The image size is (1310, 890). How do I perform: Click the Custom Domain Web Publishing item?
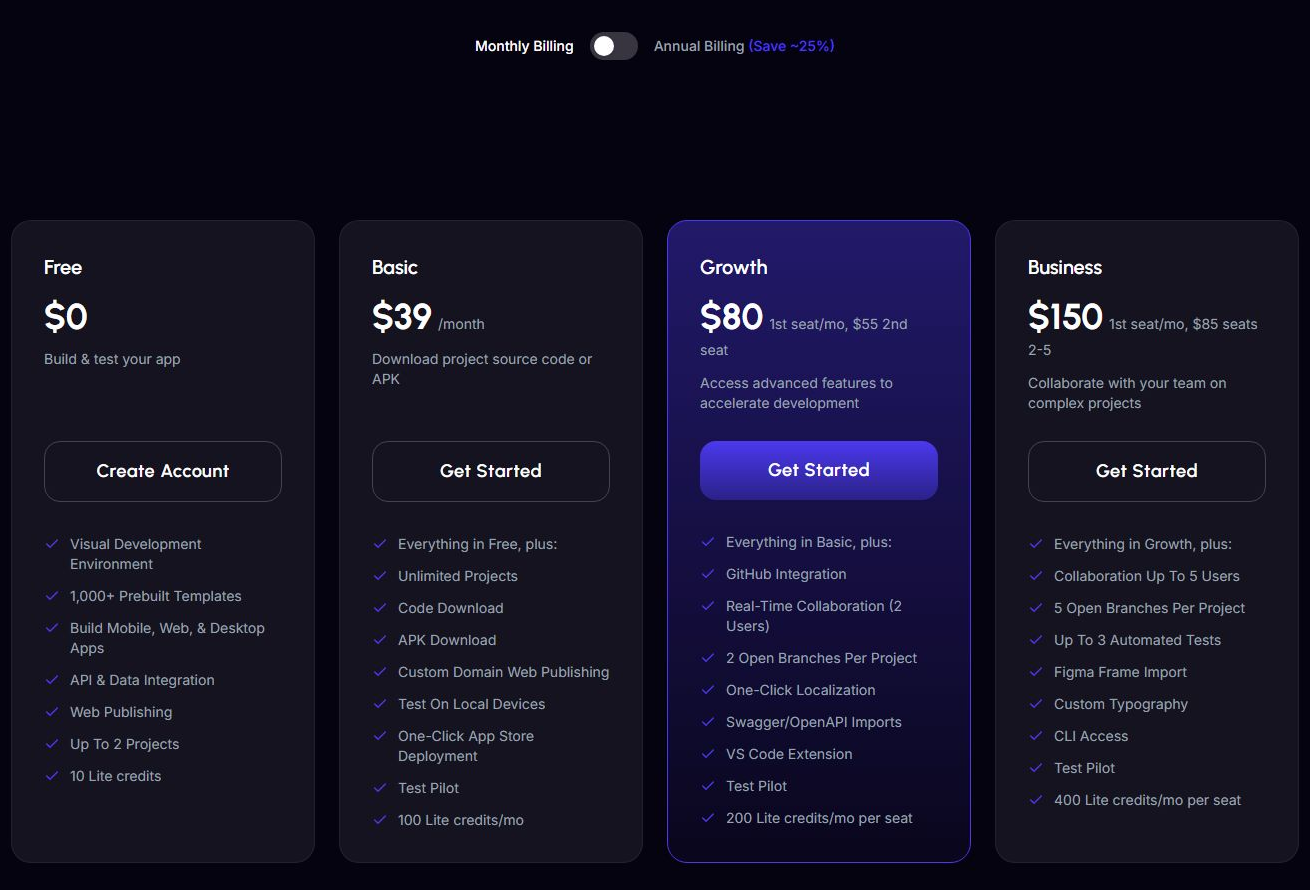click(503, 672)
